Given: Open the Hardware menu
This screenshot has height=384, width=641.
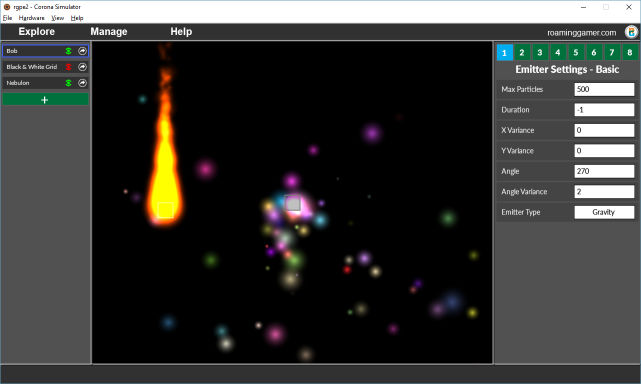Looking at the screenshot, I should click(x=31, y=18).
